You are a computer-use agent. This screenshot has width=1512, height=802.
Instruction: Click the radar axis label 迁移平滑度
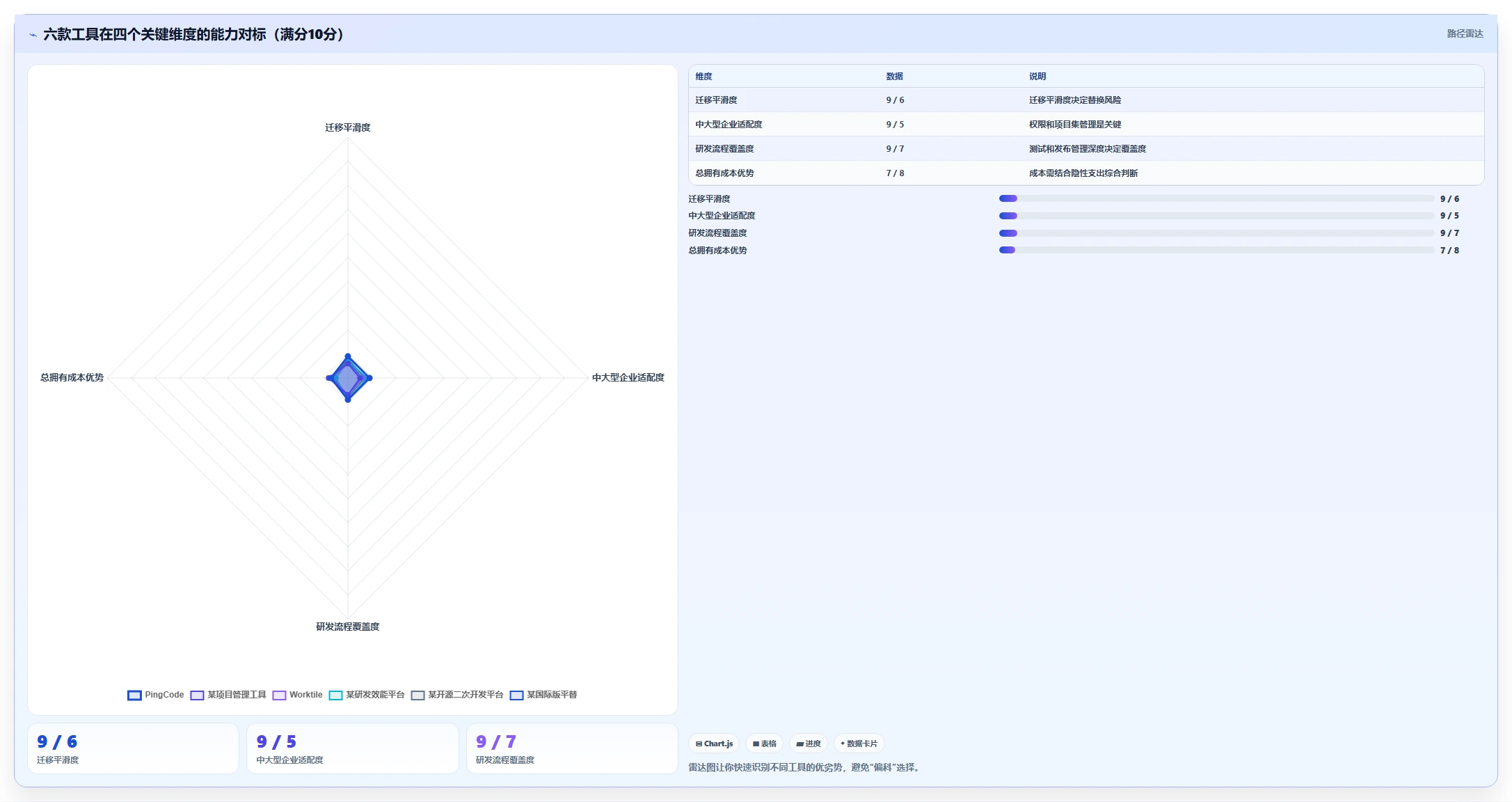(348, 127)
